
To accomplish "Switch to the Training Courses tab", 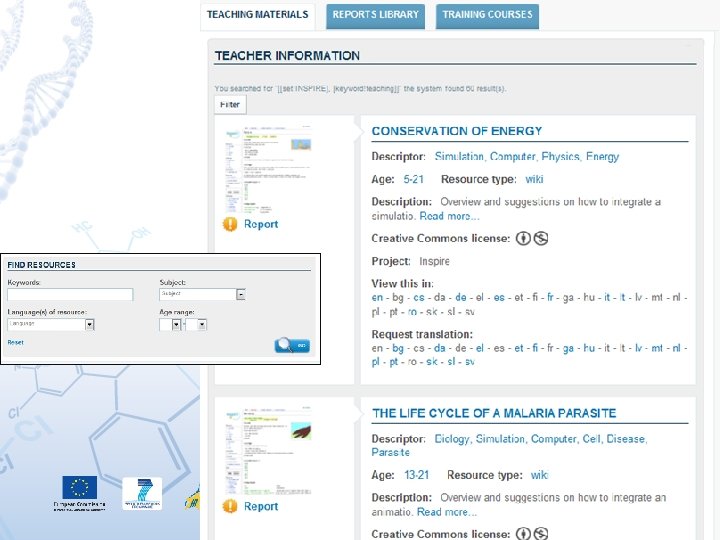I will [x=487, y=15].
